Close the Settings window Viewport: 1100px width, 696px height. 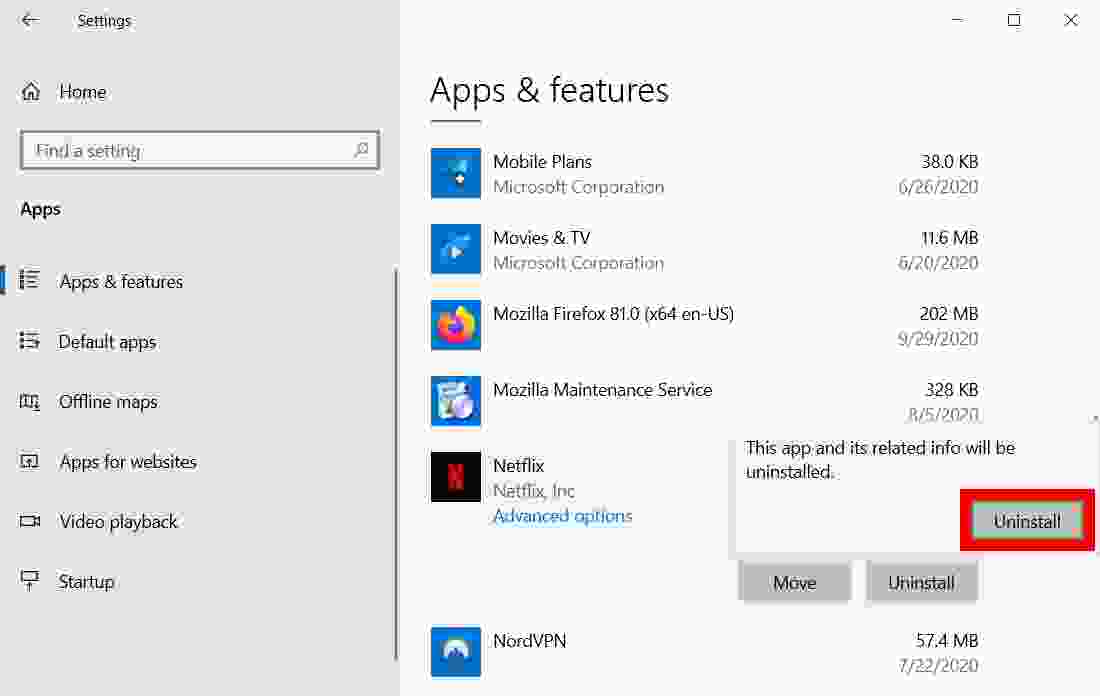[x=1071, y=20]
